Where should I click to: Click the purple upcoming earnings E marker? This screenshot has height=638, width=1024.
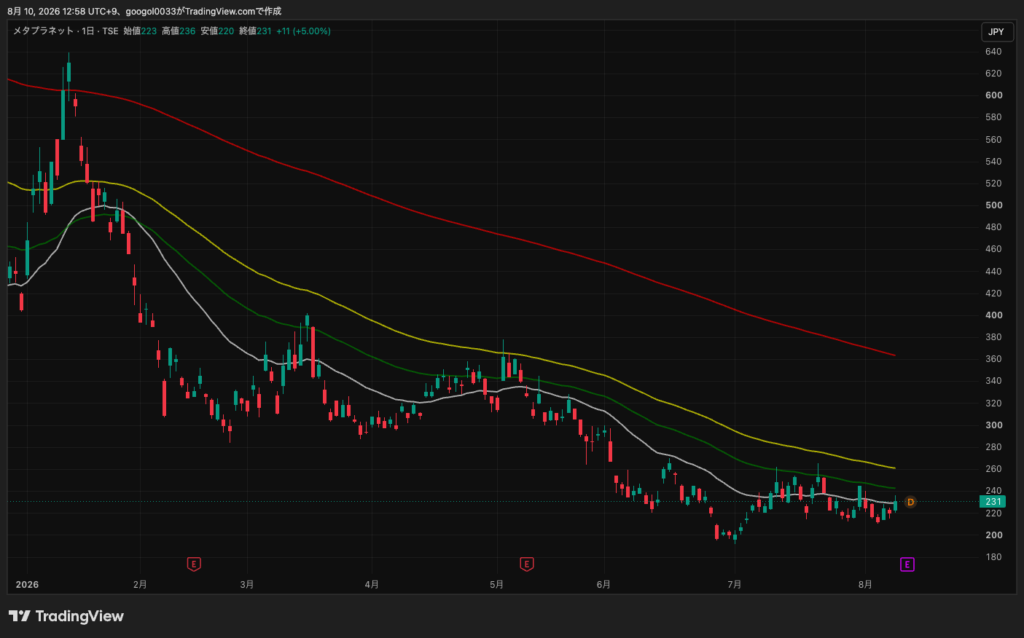(907, 564)
